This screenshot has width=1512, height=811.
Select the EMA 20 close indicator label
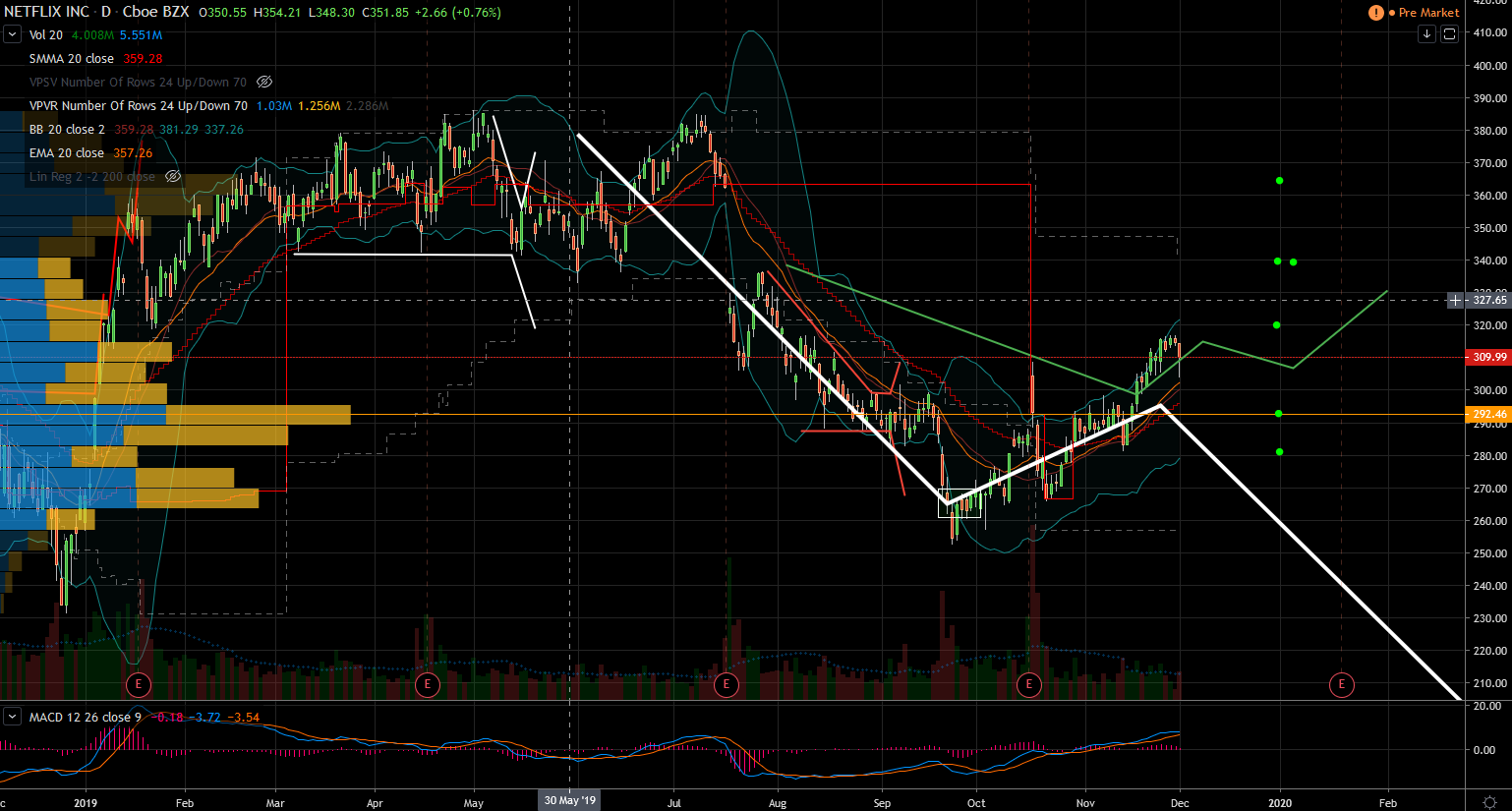[67, 153]
